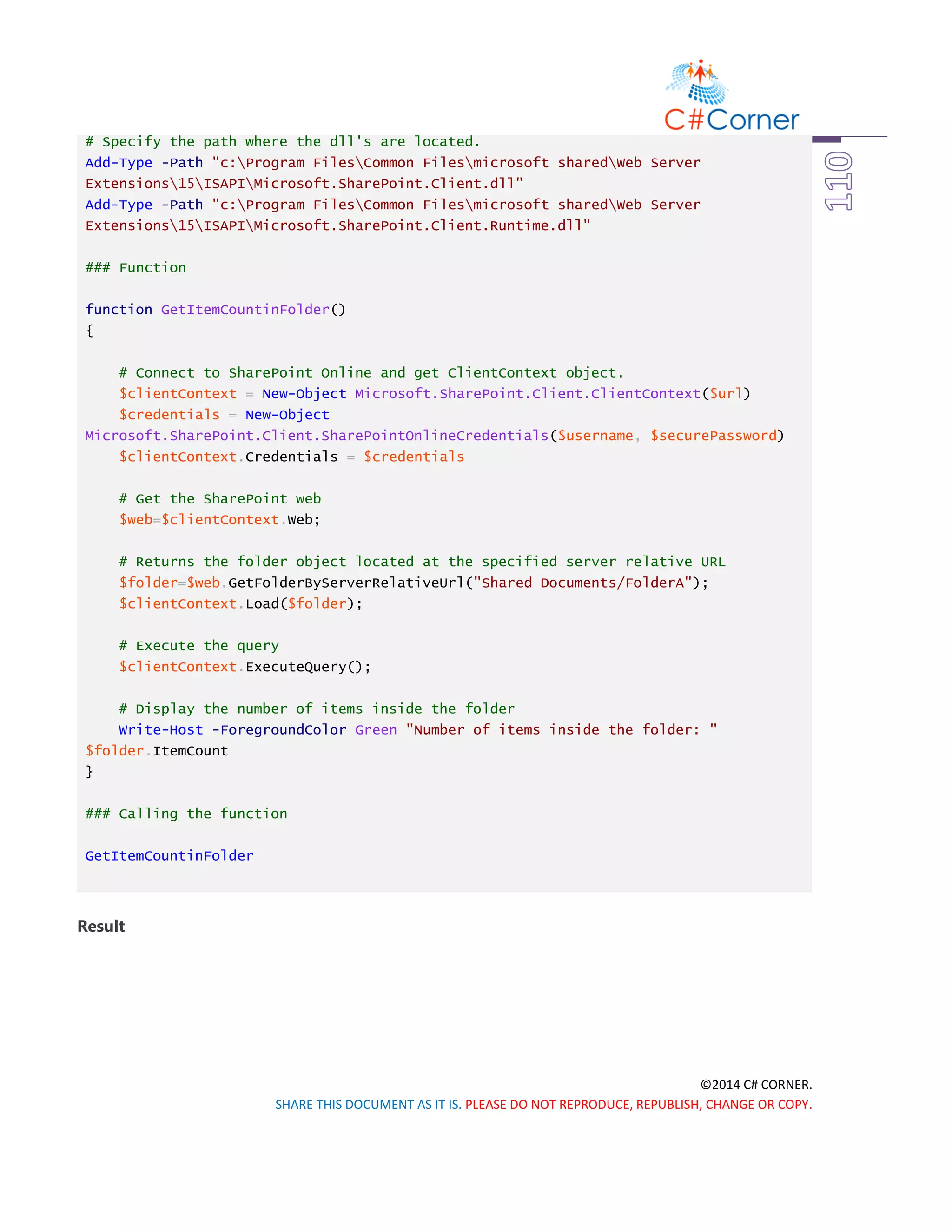Click the comment '# Get the SharePoint web'
This screenshot has height=1232, width=952.
pos(220,499)
